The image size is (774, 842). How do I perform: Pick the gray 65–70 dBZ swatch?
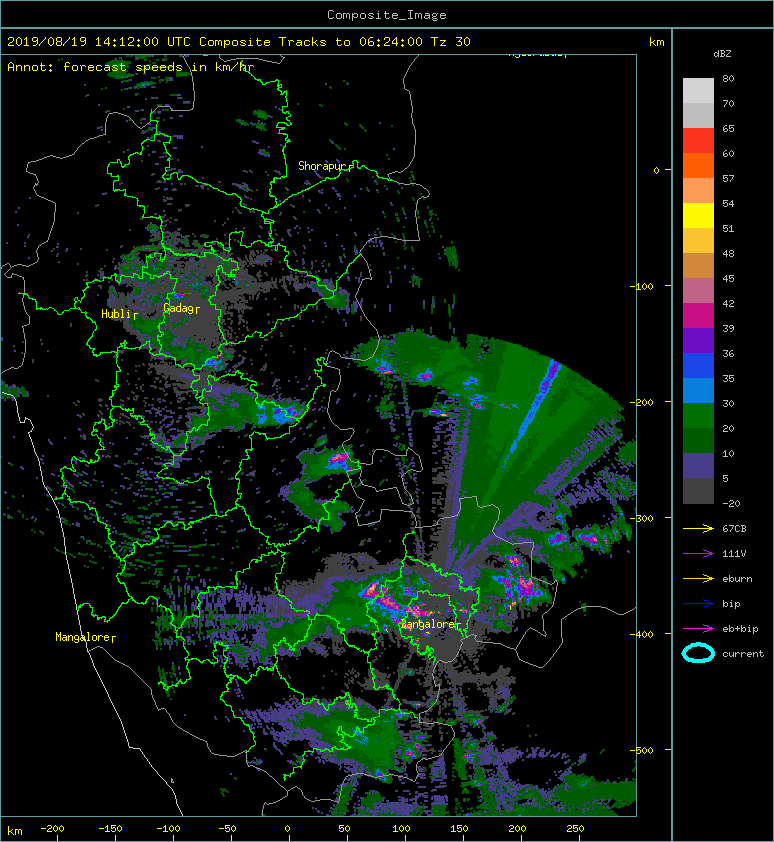pos(698,115)
